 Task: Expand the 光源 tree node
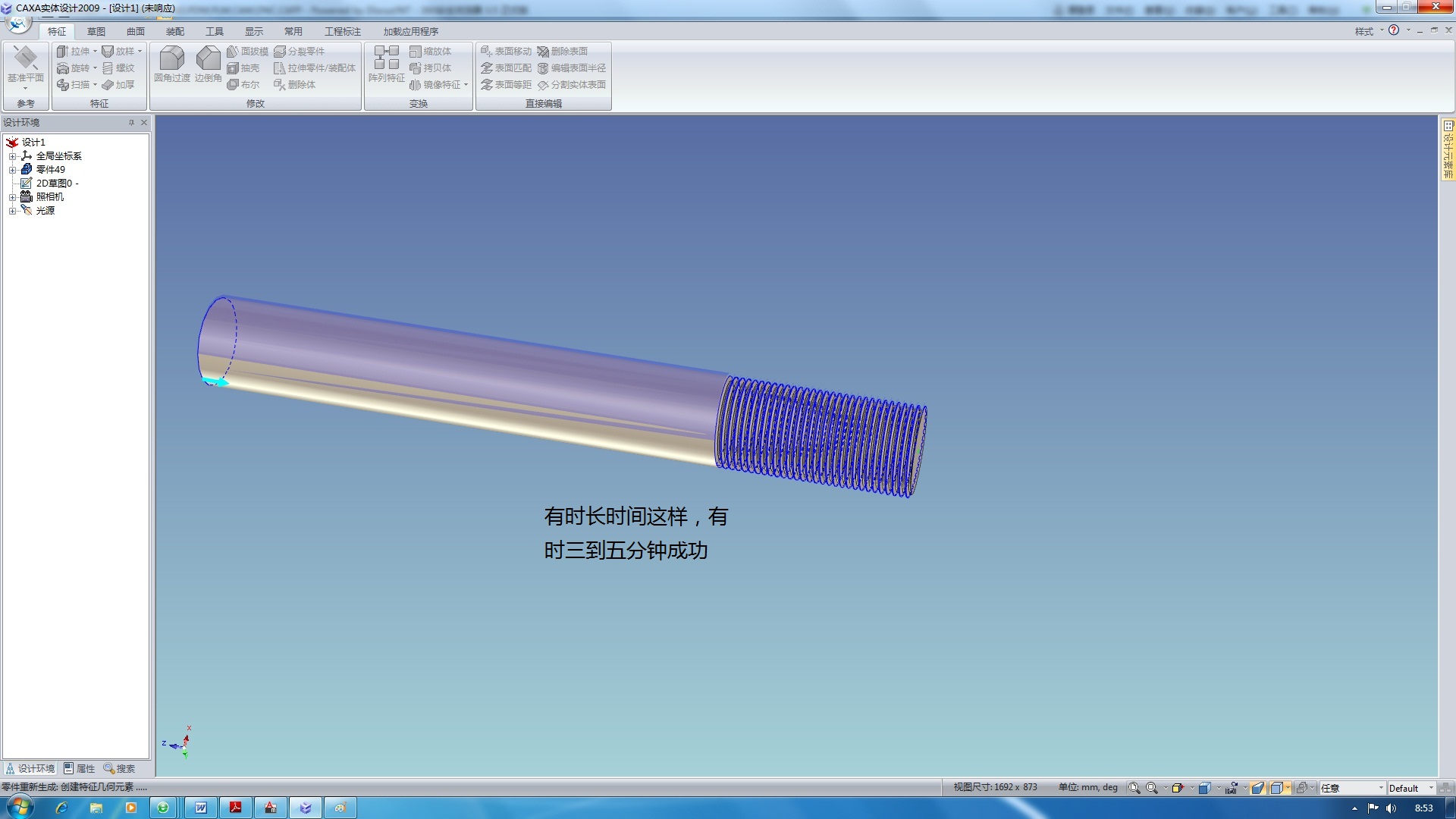(12, 211)
